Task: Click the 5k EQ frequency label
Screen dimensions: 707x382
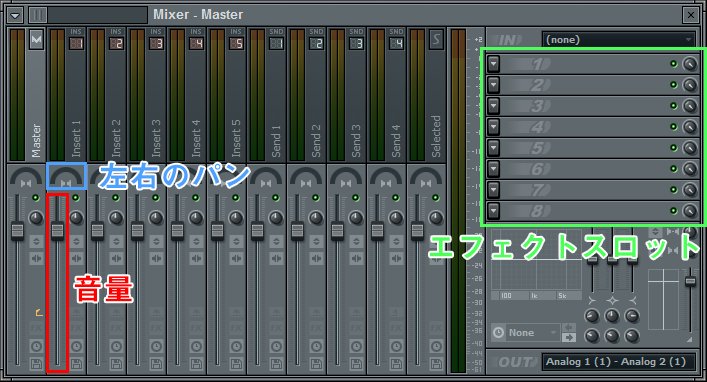Action: point(562,296)
